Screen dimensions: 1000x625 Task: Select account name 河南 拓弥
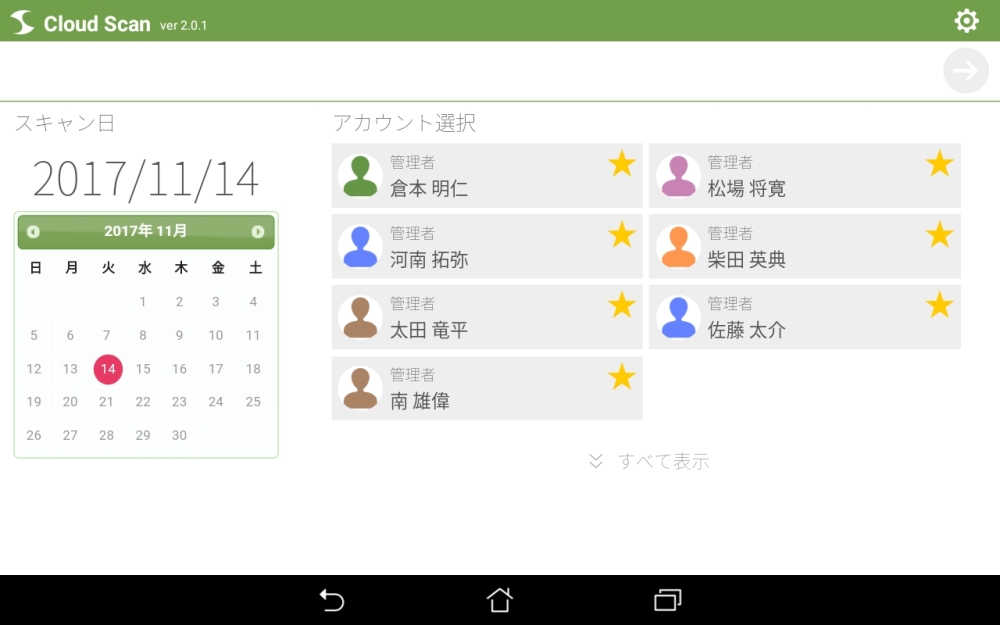point(429,260)
